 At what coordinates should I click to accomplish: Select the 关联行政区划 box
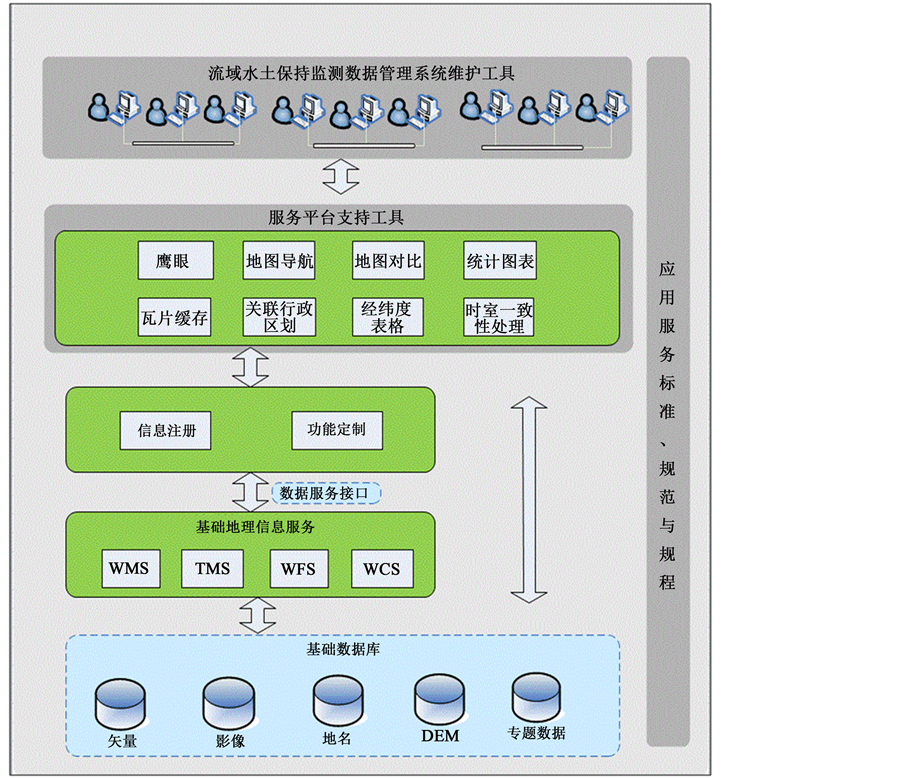280,317
